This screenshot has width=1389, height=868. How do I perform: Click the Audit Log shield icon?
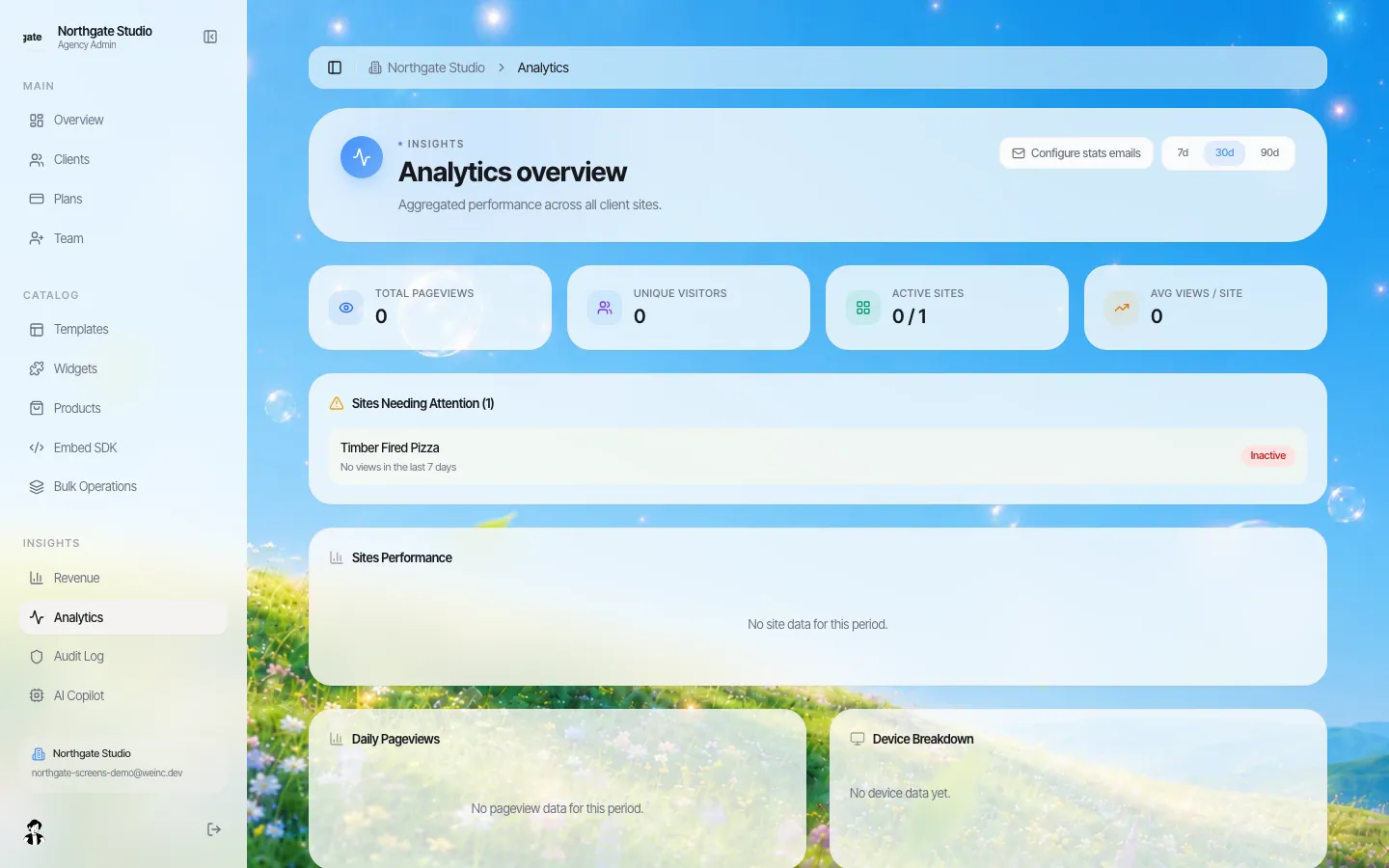37,657
